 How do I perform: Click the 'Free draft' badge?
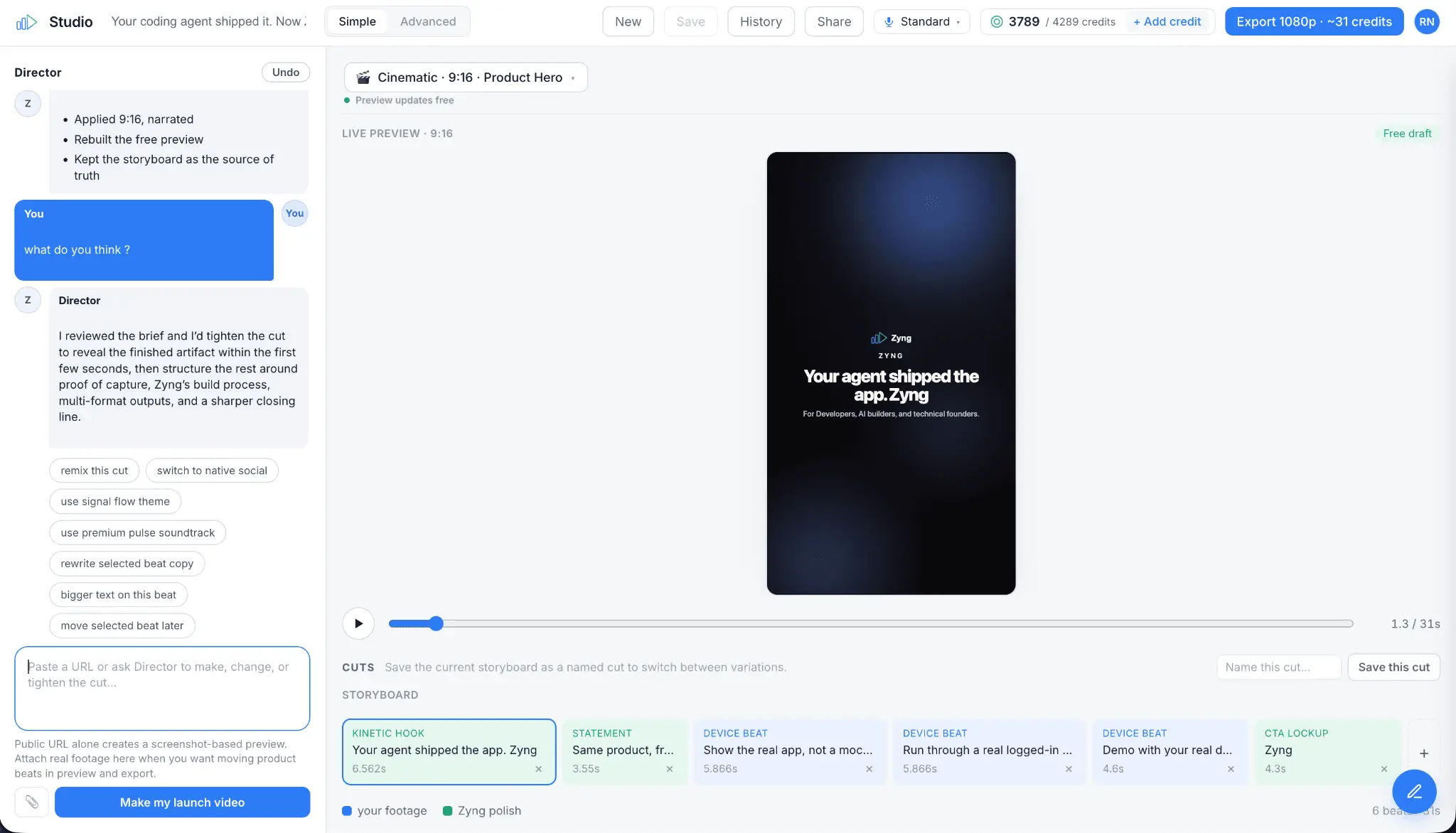pyautogui.click(x=1407, y=134)
